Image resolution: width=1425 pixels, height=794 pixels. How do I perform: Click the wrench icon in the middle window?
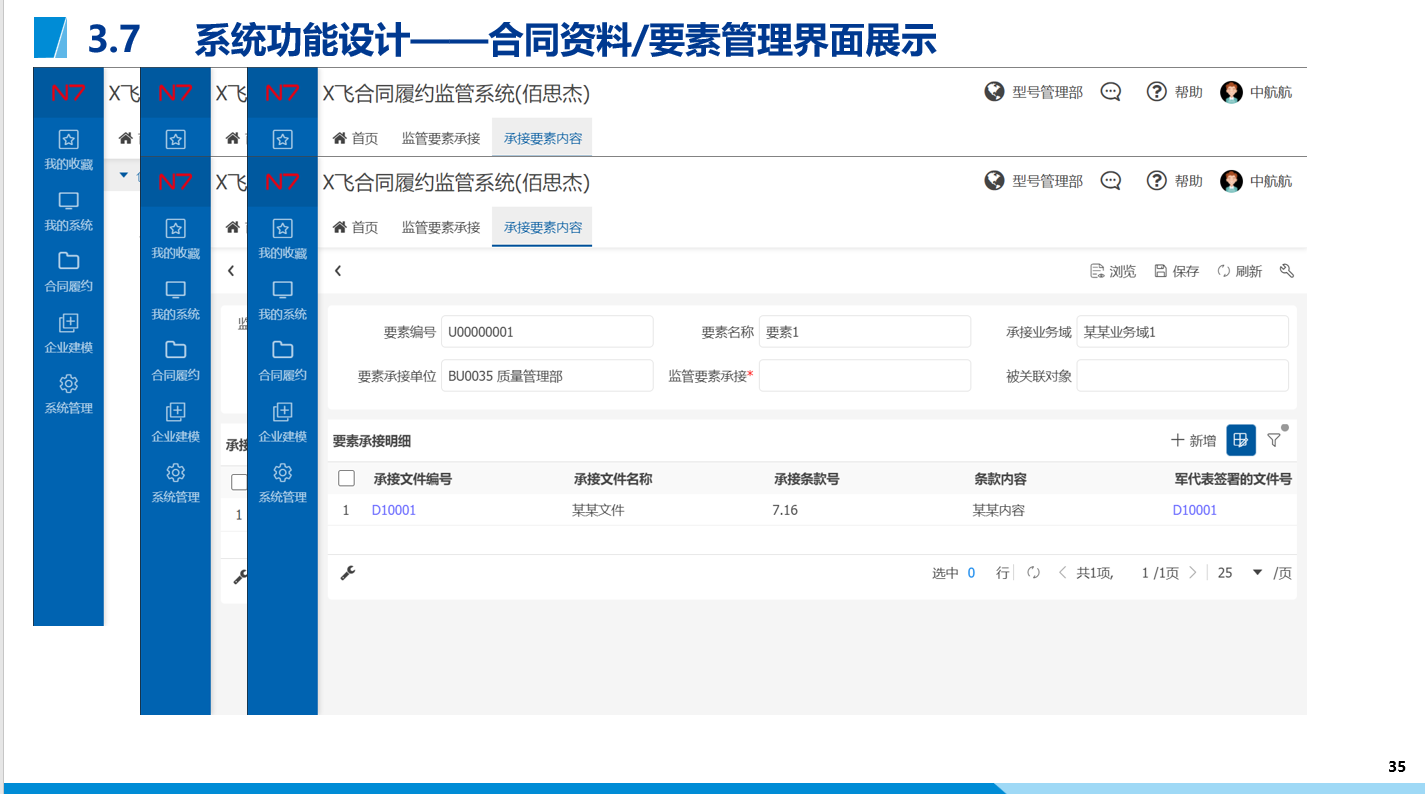point(240,576)
